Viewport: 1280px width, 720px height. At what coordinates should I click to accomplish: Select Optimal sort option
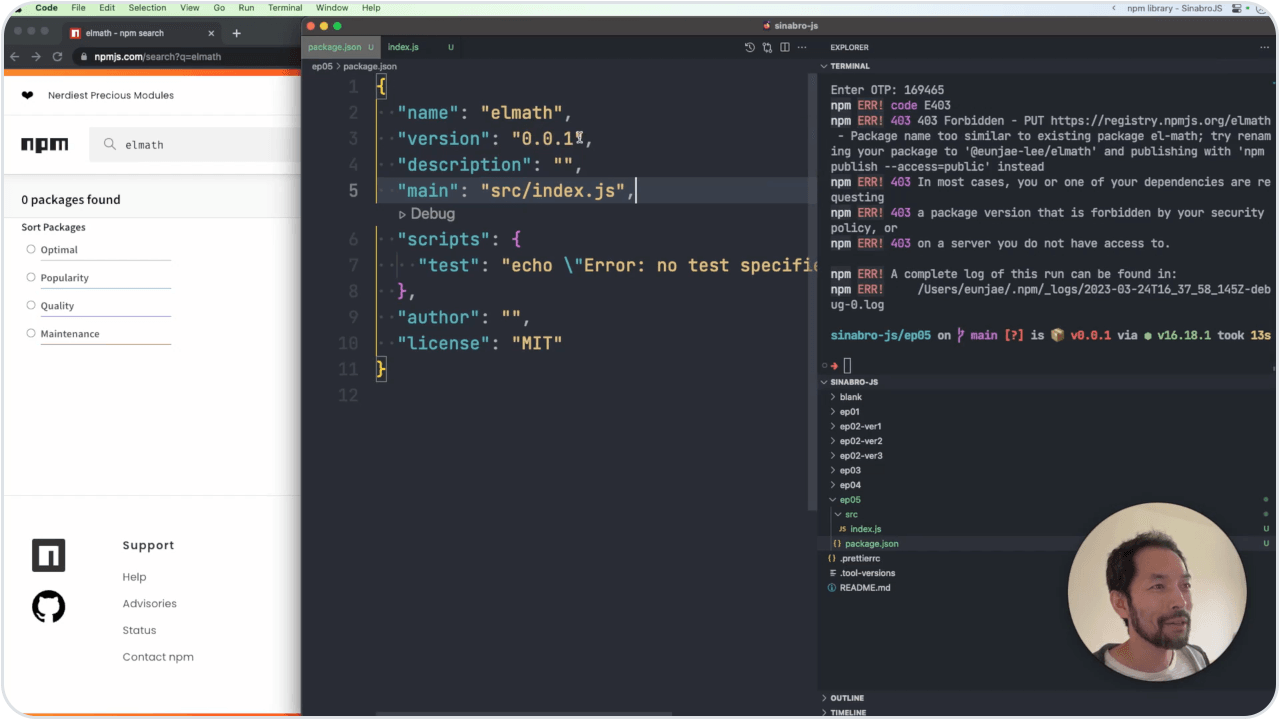tap(31, 250)
